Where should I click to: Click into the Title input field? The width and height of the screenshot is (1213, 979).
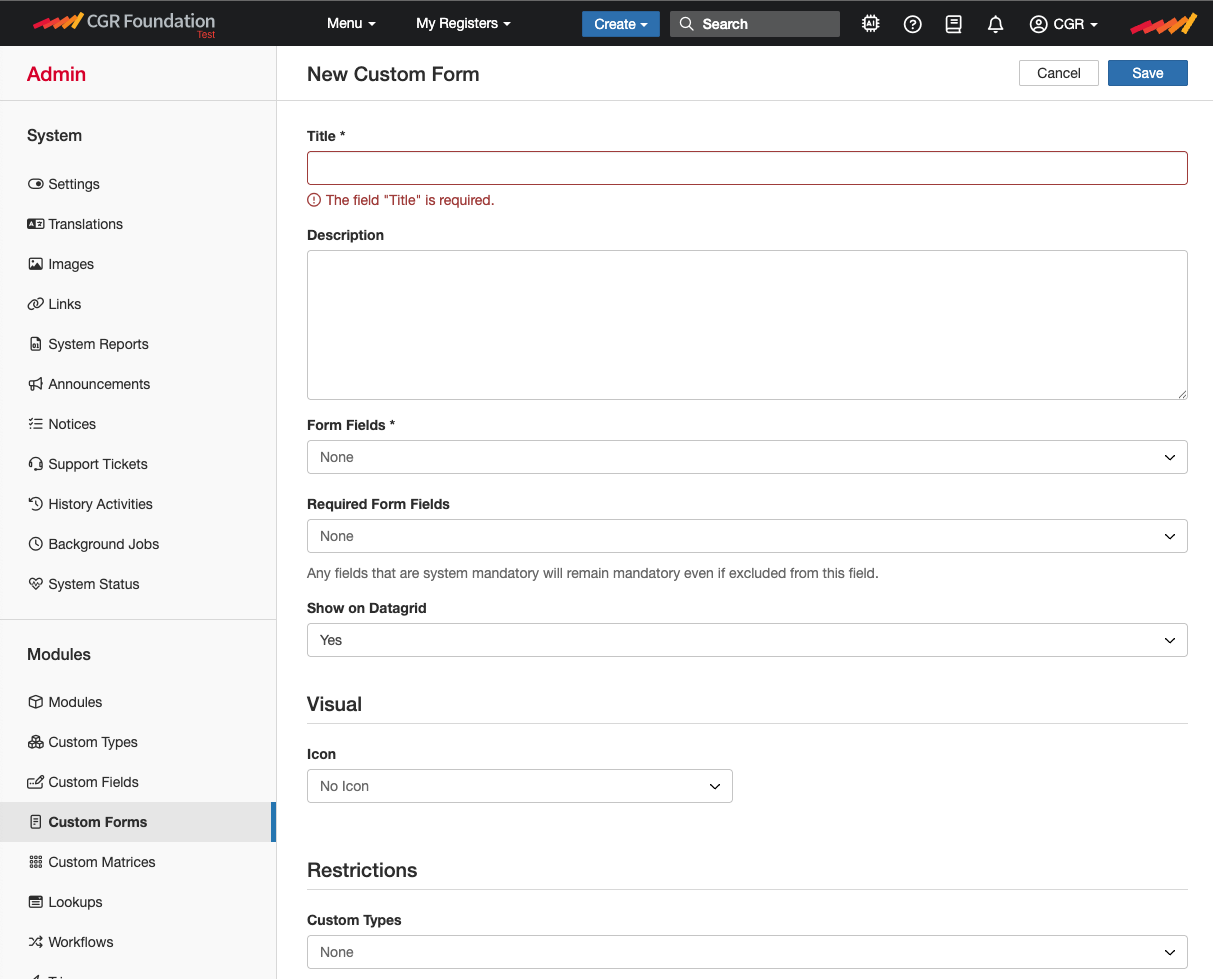[x=747, y=168]
